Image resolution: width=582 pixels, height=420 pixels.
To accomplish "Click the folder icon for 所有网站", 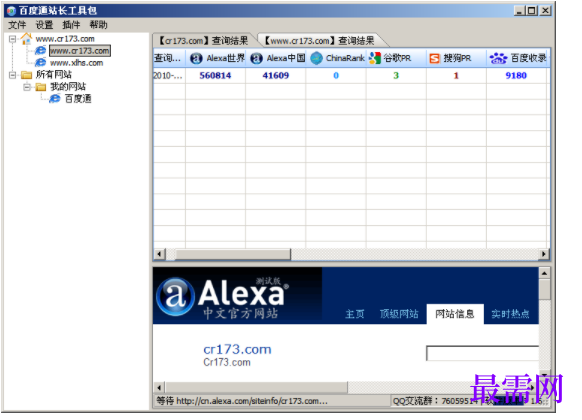I will pyautogui.click(x=26, y=75).
